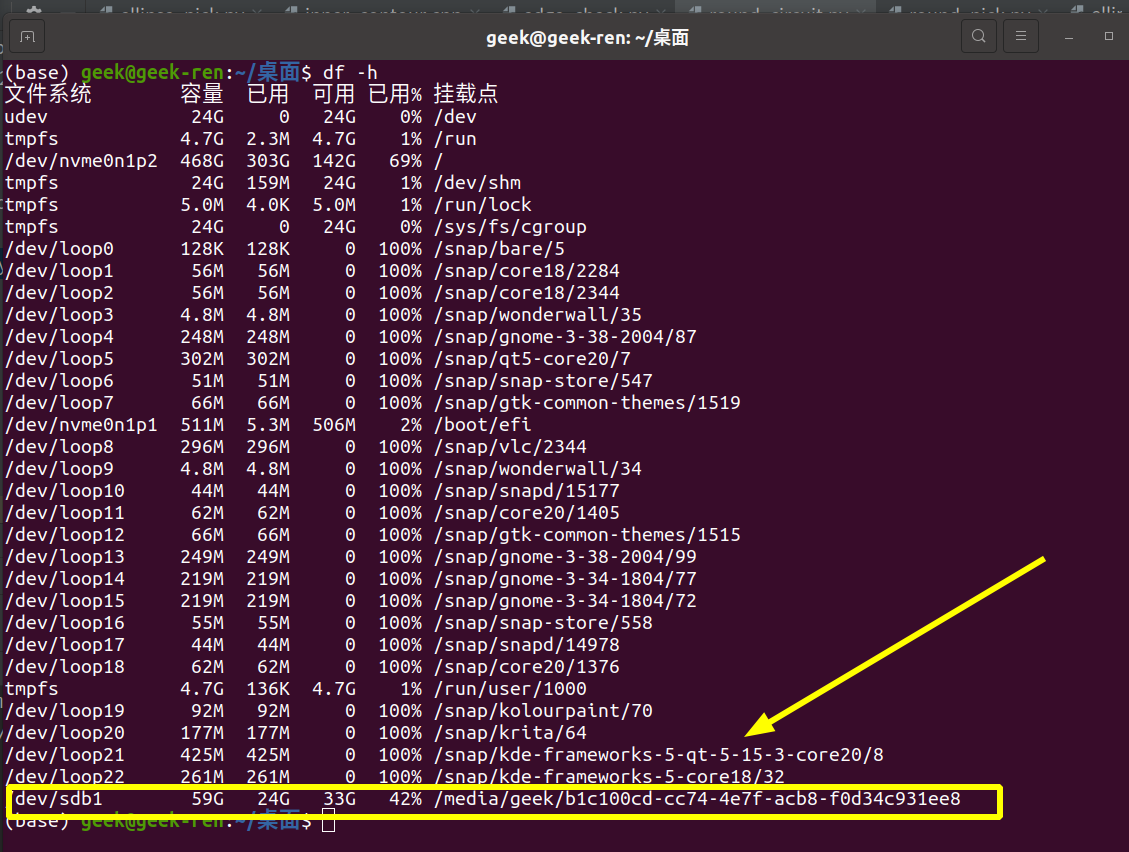1129x852 pixels.
Task: Click the /snap/core18/2344 mount point
Action: click(x=526, y=292)
